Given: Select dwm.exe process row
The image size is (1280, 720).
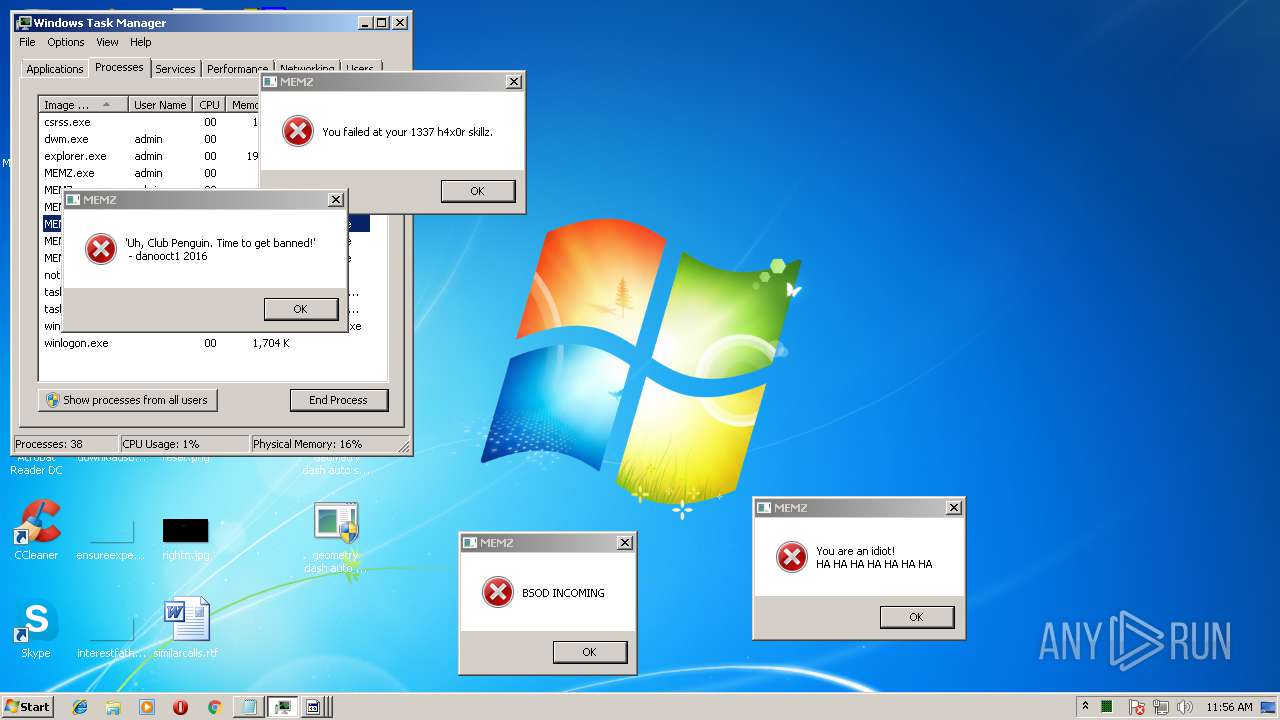Looking at the screenshot, I should [x=150, y=139].
